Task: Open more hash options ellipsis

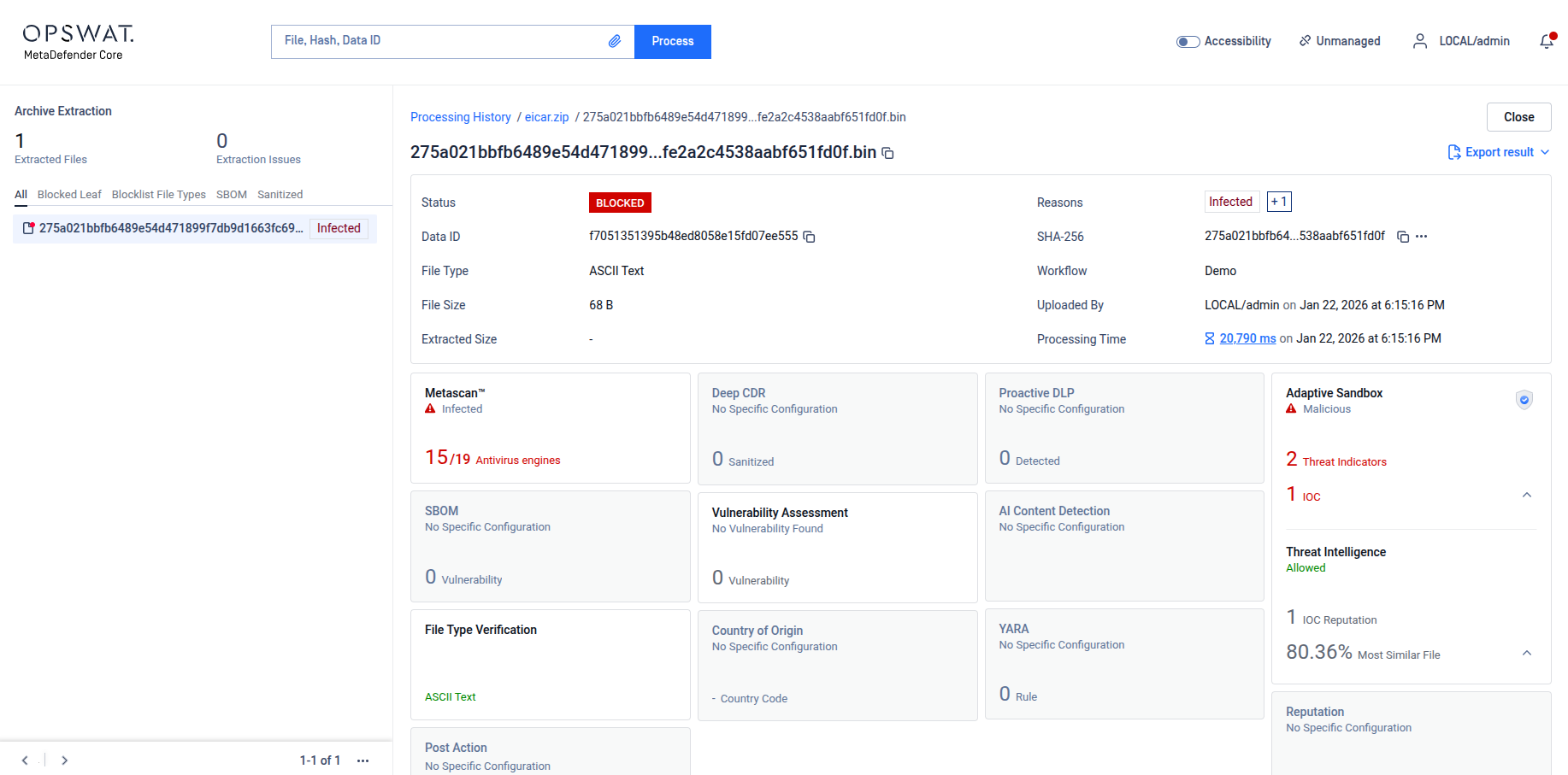Action: (x=1421, y=237)
